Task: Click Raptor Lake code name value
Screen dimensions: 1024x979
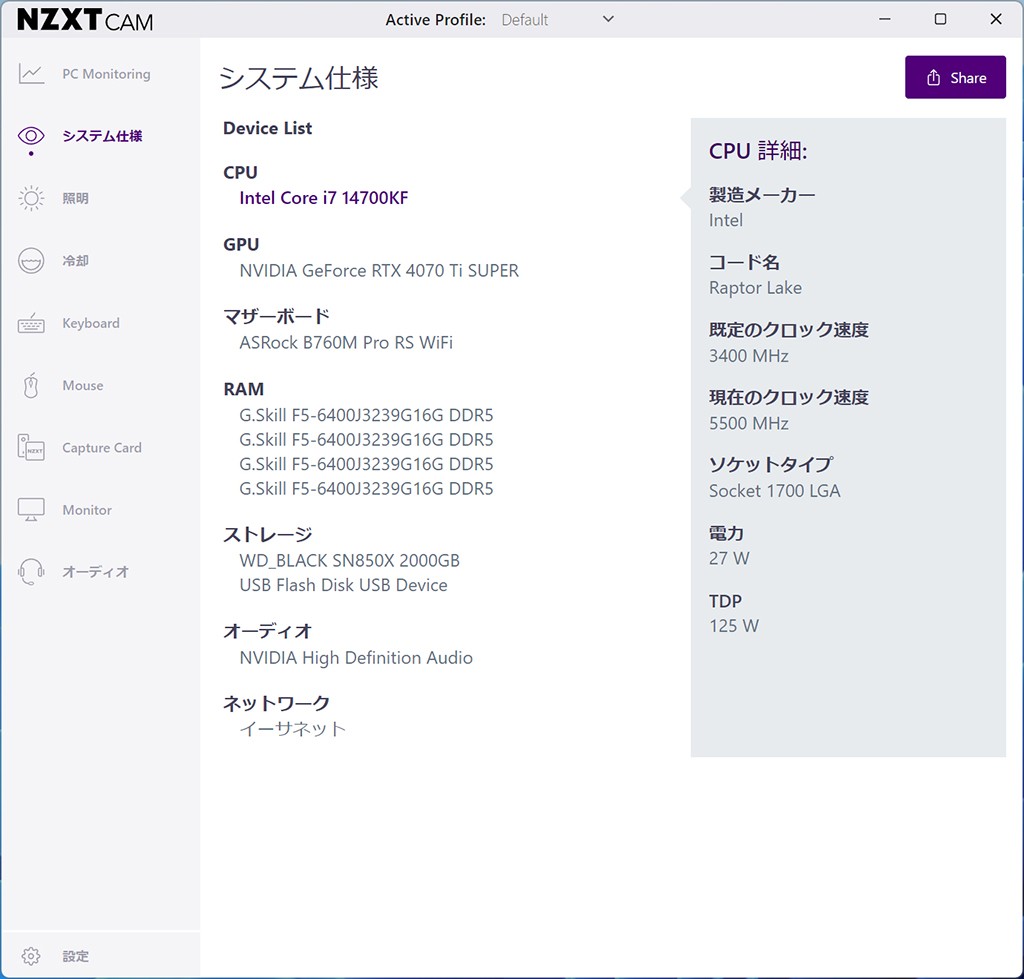Action: [x=756, y=288]
